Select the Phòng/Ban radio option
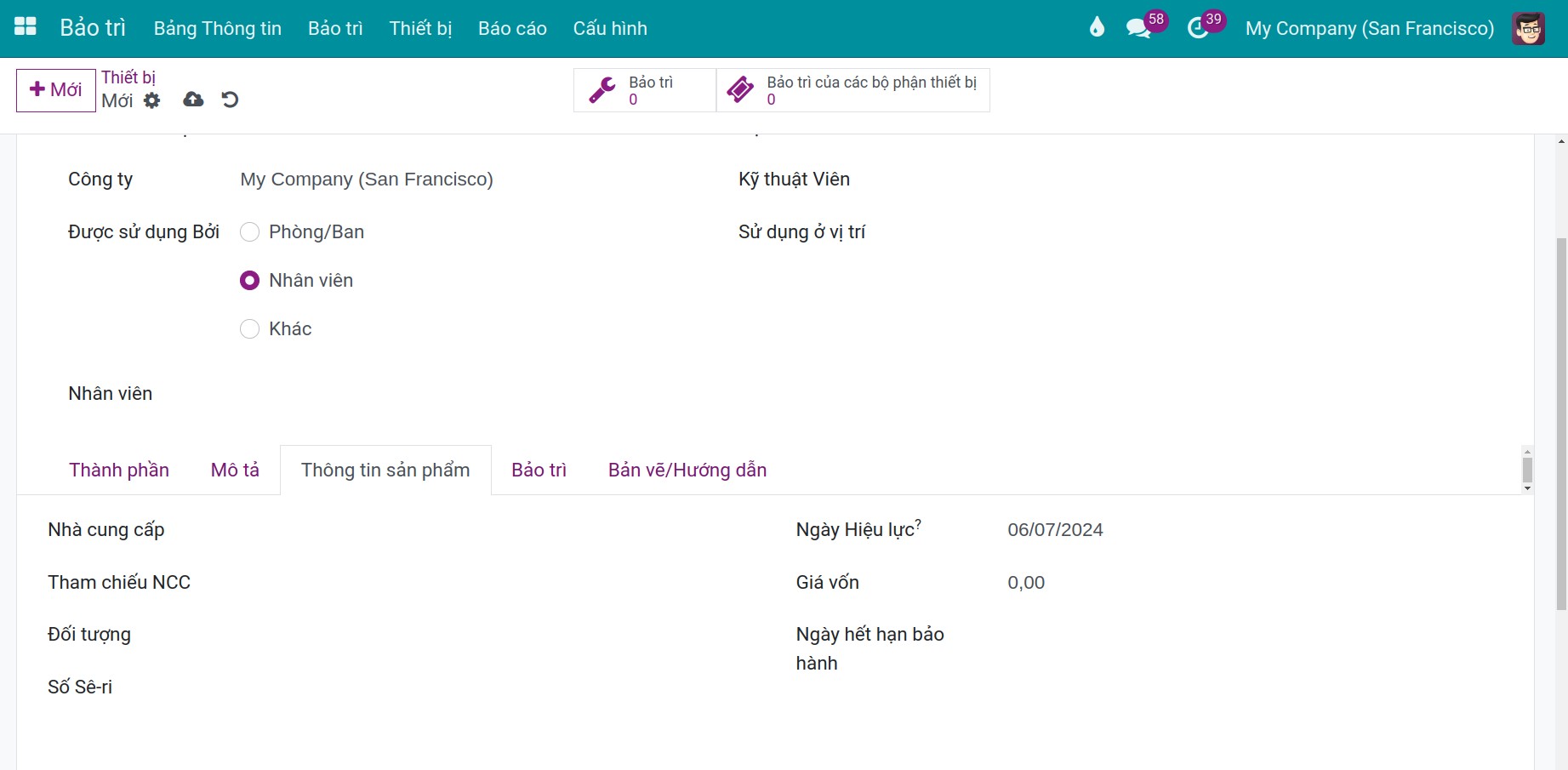 tap(249, 232)
